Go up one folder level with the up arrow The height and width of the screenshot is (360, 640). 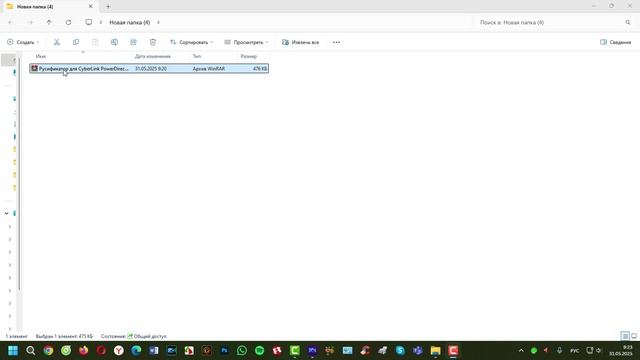pyautogui.click(x=49, y=22)
